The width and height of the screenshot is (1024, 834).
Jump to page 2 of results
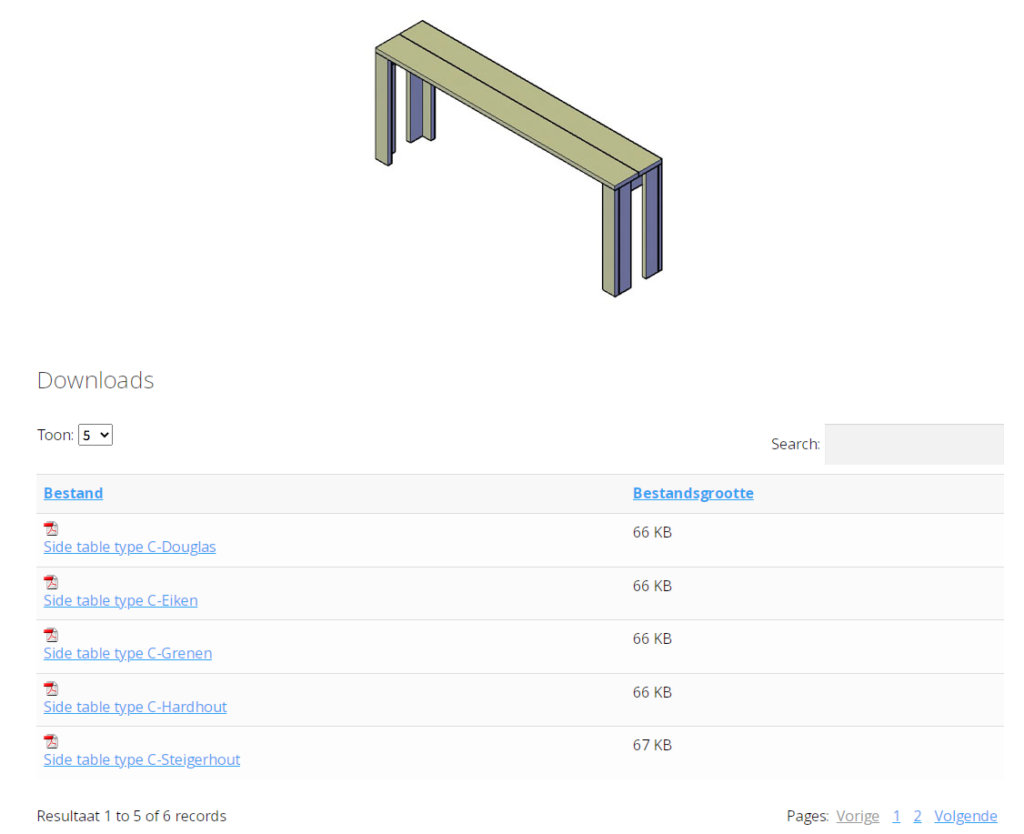coord(917,816)
